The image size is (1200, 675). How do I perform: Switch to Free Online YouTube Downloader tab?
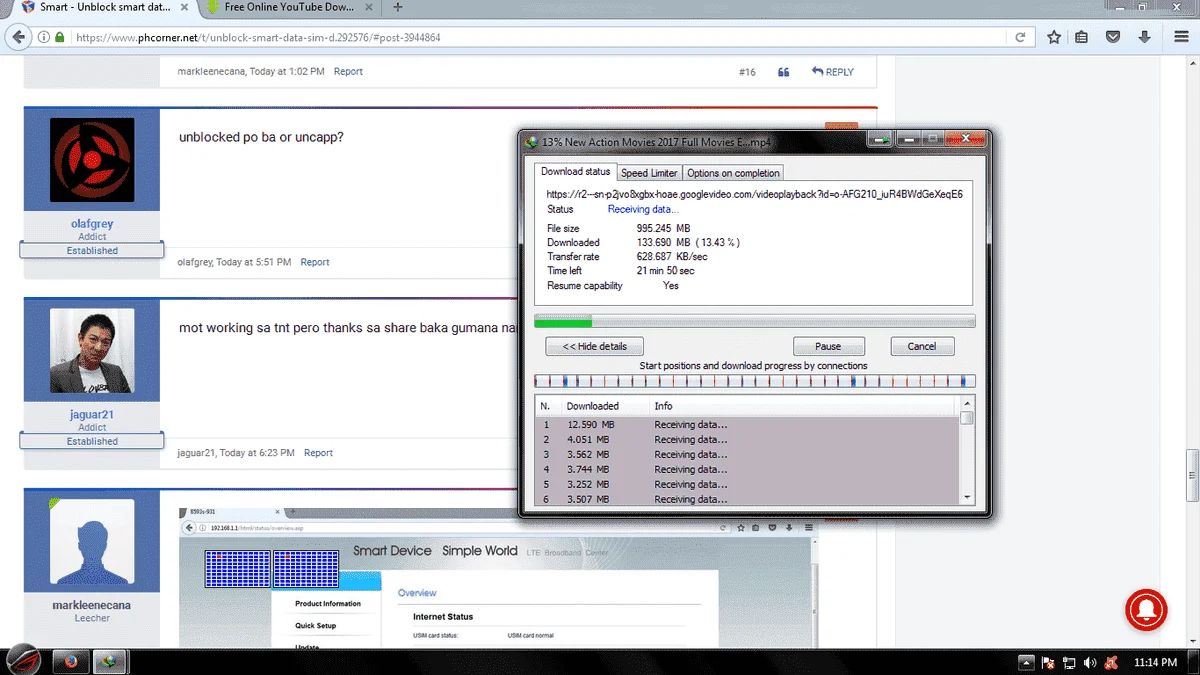[289, 8]
